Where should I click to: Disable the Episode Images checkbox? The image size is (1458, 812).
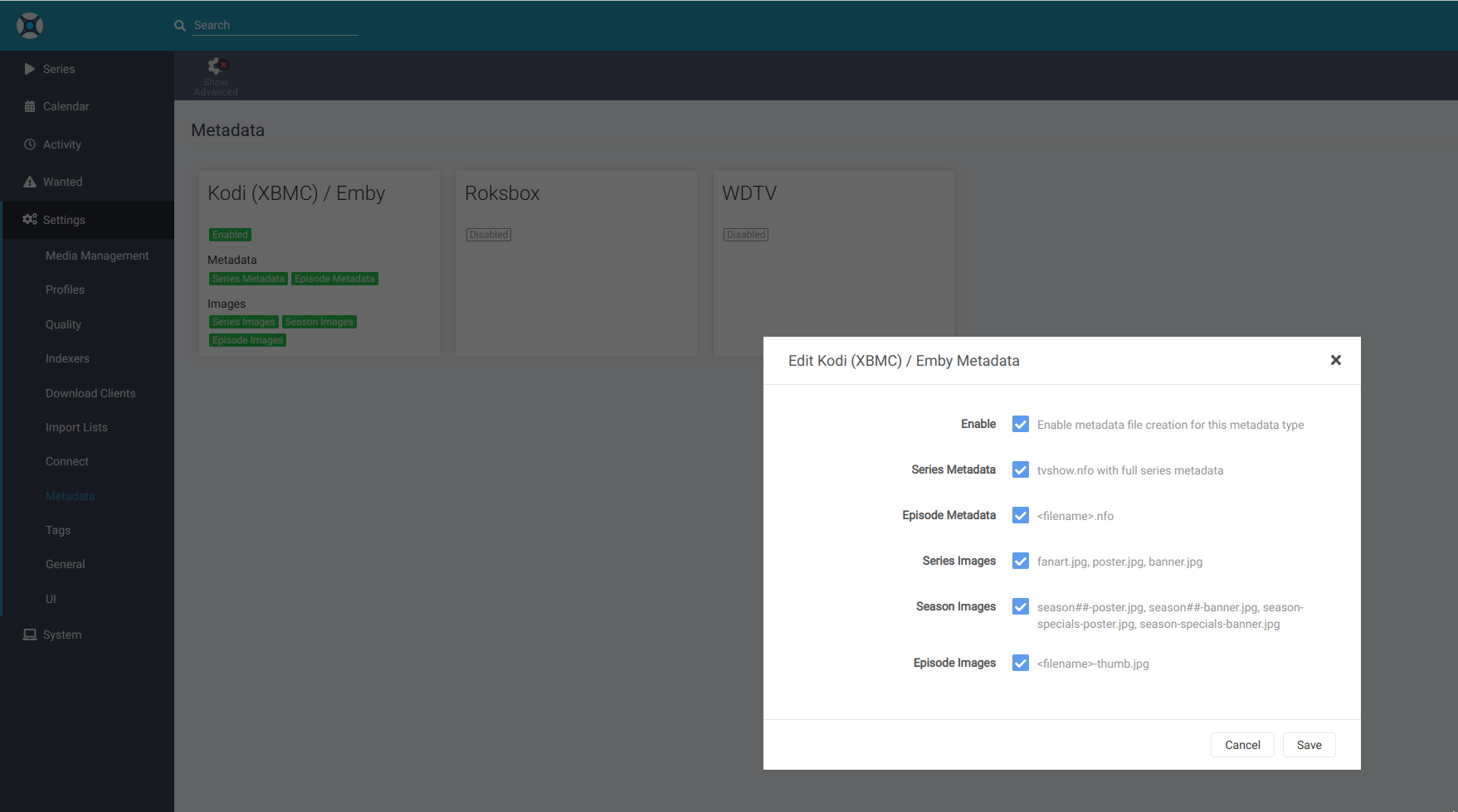pos(1020,663)
